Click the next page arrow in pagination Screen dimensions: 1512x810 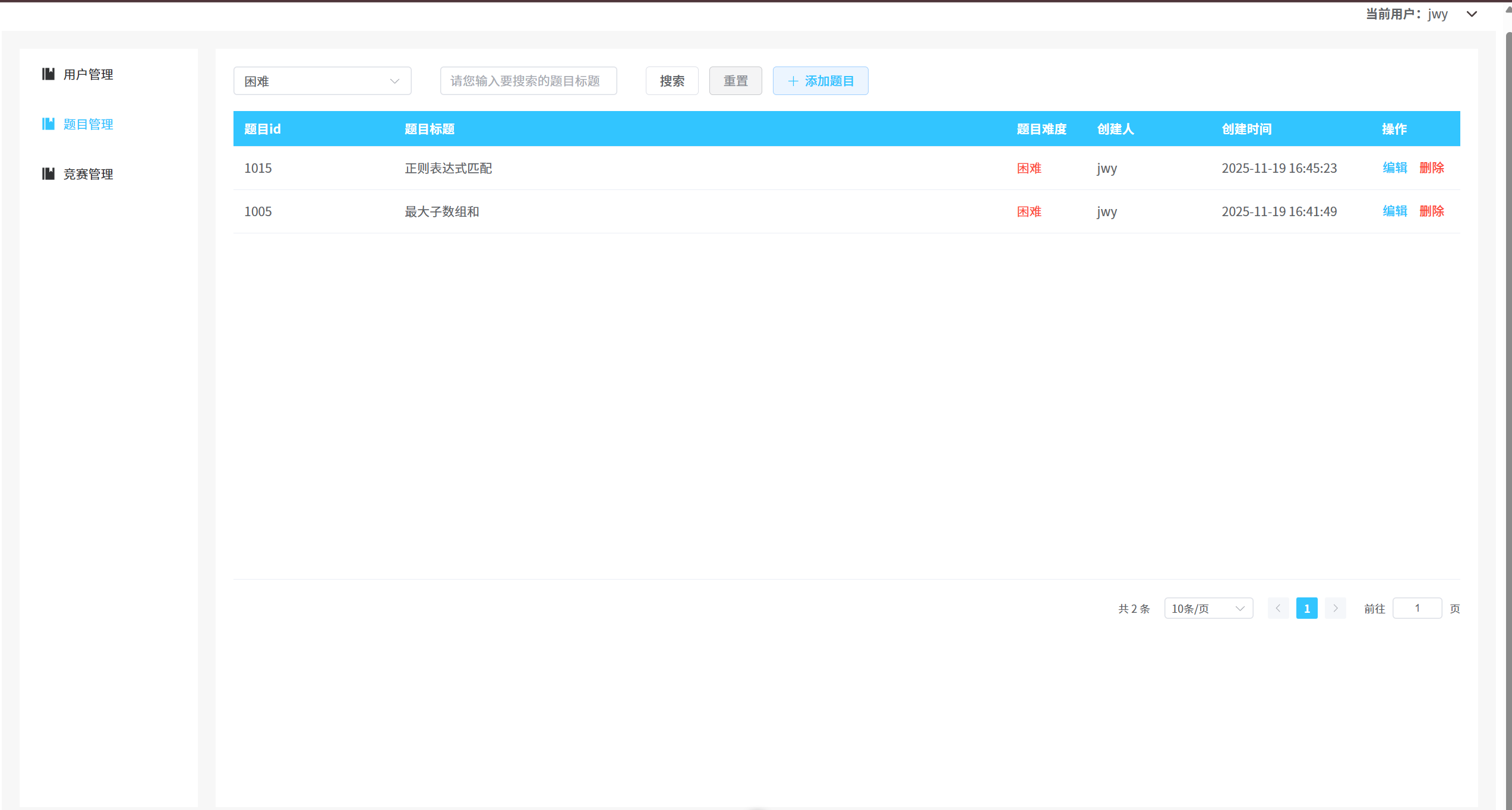[x=1335, y=608]
